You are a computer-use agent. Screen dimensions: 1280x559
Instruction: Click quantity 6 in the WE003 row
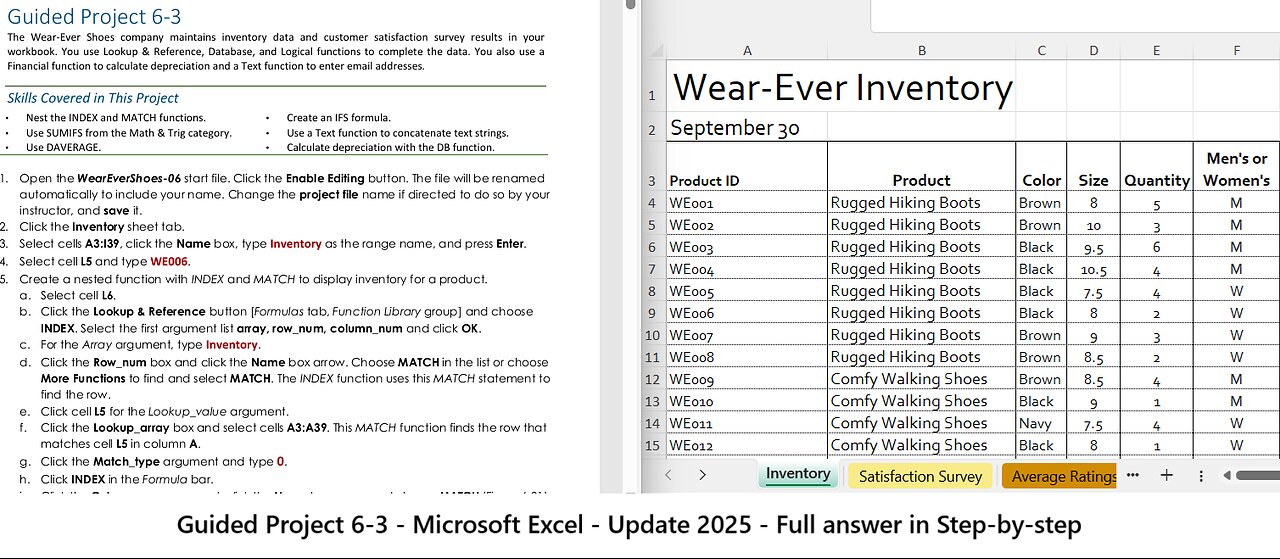(x=1156, y=247)
